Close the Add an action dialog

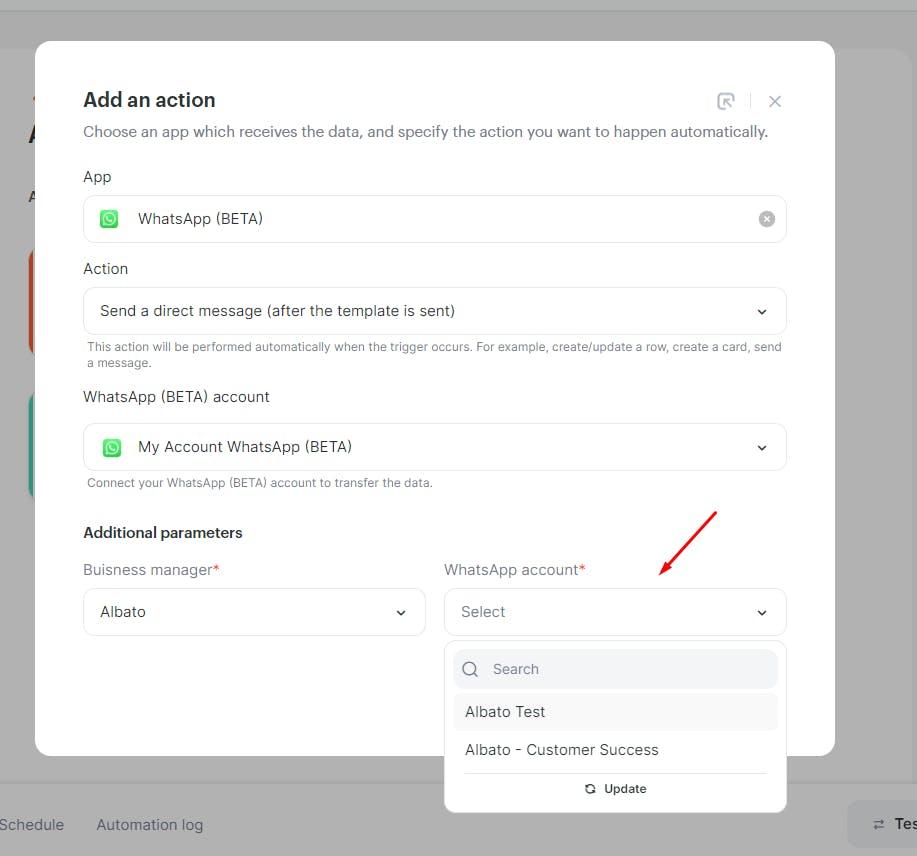point(775,102)
